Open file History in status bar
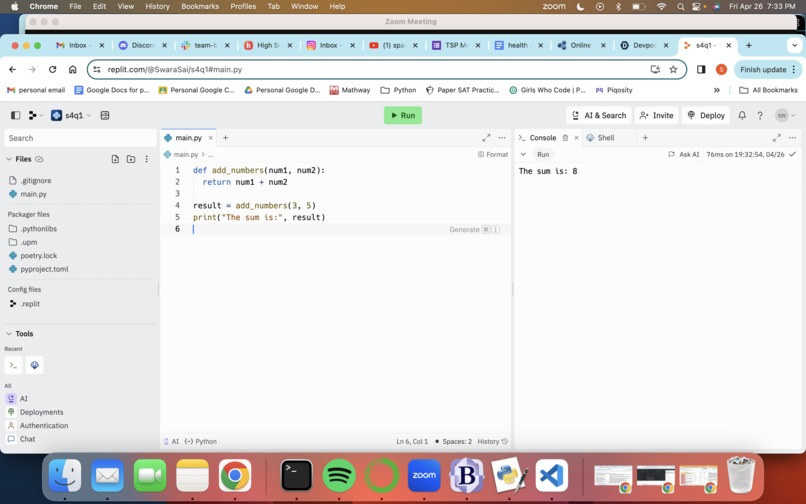 [x=492, y=441]
